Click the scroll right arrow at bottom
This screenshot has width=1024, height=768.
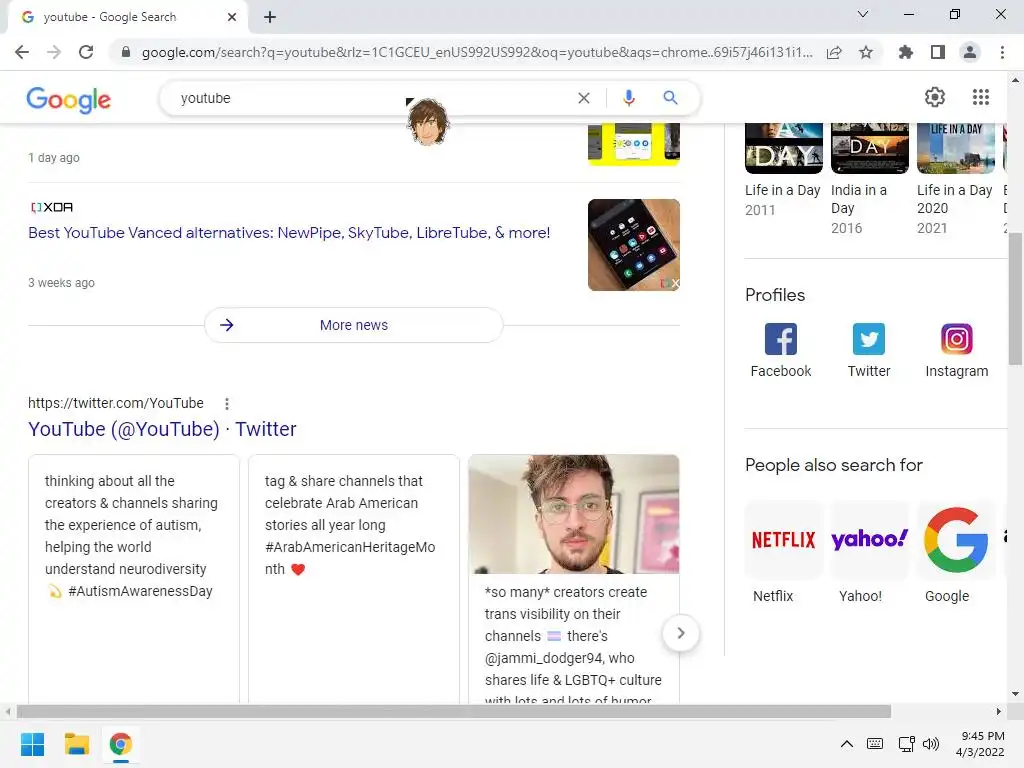click(999, 711)
